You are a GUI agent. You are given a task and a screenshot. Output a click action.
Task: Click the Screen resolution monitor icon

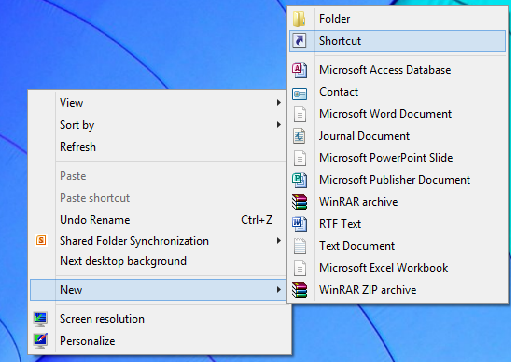click(x=41, y=319)
